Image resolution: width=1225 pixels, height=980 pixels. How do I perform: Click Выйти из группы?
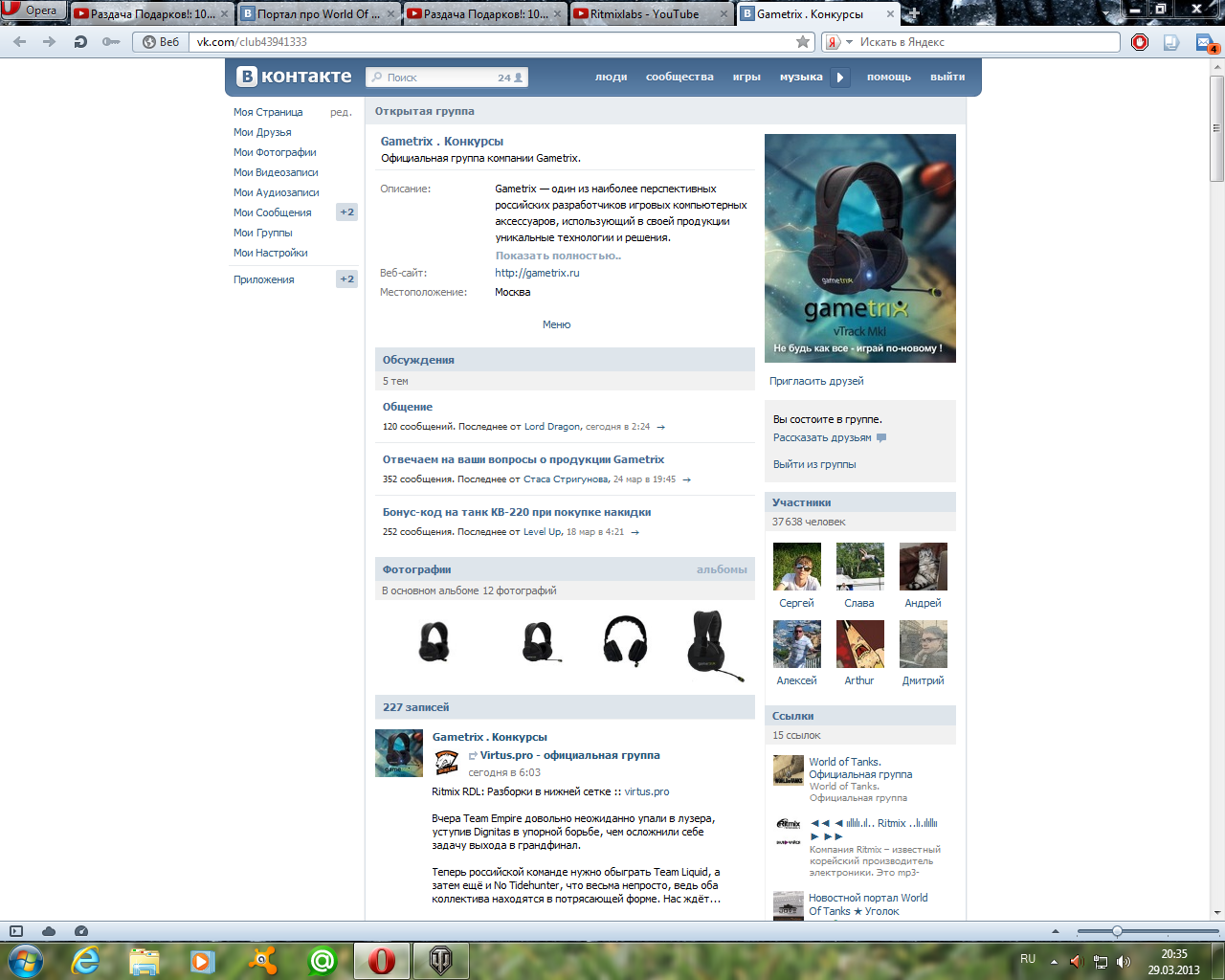pos(814,464)
